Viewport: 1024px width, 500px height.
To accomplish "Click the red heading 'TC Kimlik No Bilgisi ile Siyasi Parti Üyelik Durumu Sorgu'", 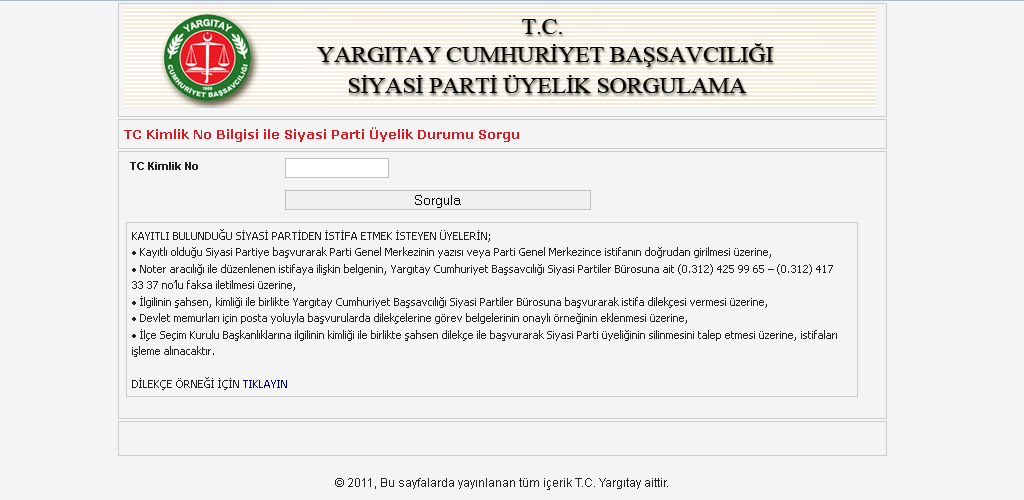I will 322,135.
